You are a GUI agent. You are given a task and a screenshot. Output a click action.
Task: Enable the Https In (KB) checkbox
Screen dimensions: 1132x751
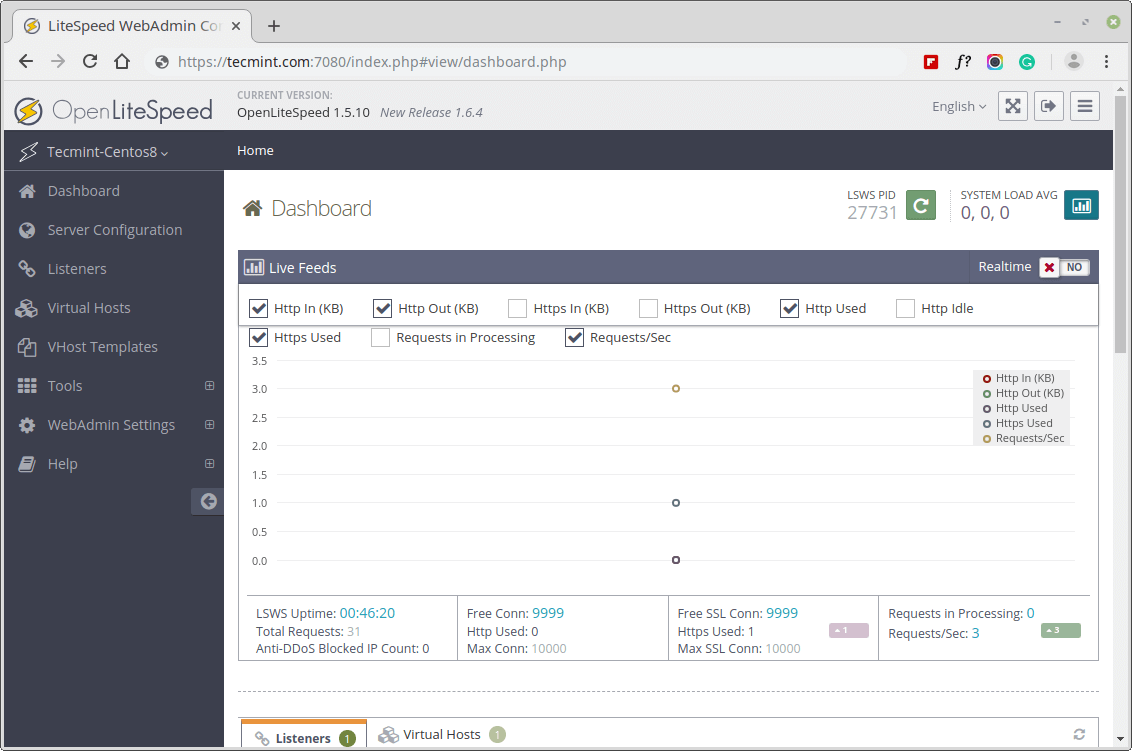pyautogui.click(x=517, y=308)
